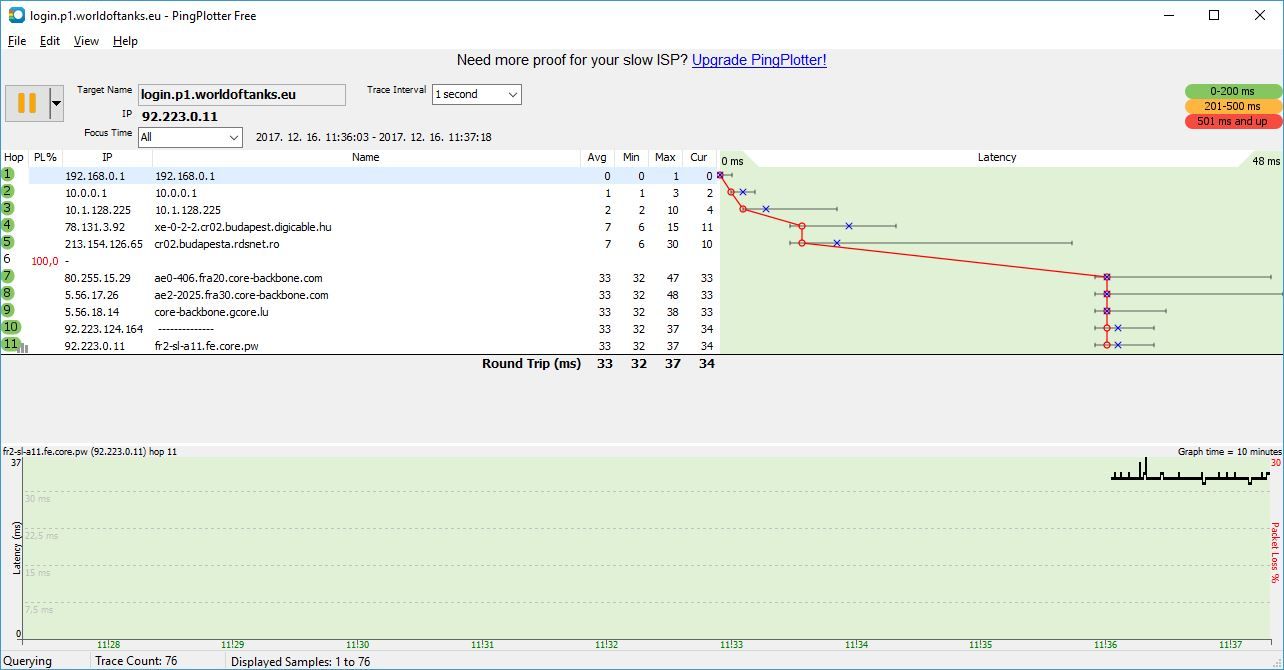Select the 10.1.128.225 IP cell
The width and height of the screenshot is (1284, 670).
click(98, 210)
